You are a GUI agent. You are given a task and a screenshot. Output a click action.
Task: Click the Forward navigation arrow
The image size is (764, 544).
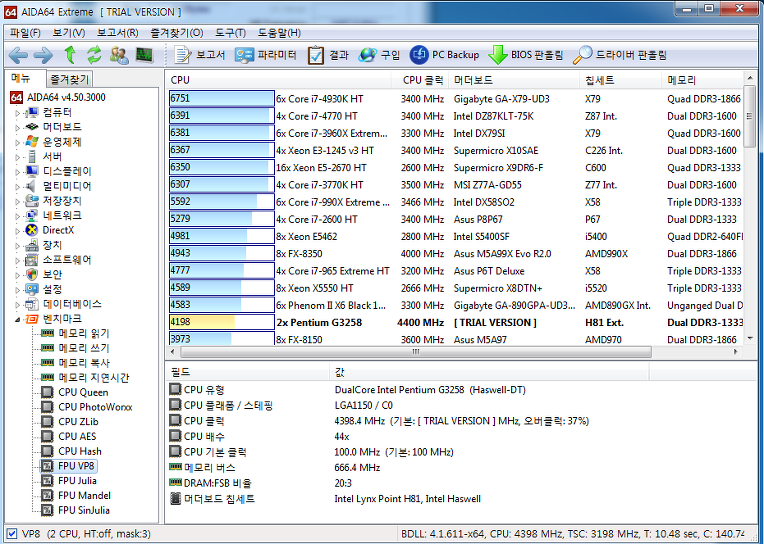tap(43, 55)
